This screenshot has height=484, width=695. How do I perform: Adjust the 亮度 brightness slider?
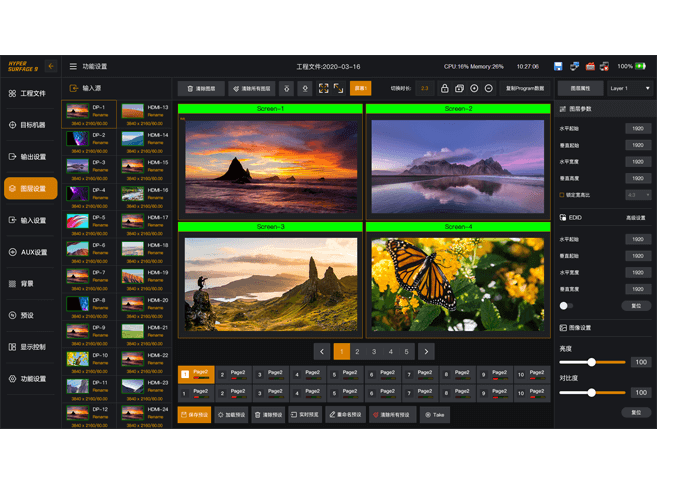pos(592,362)
